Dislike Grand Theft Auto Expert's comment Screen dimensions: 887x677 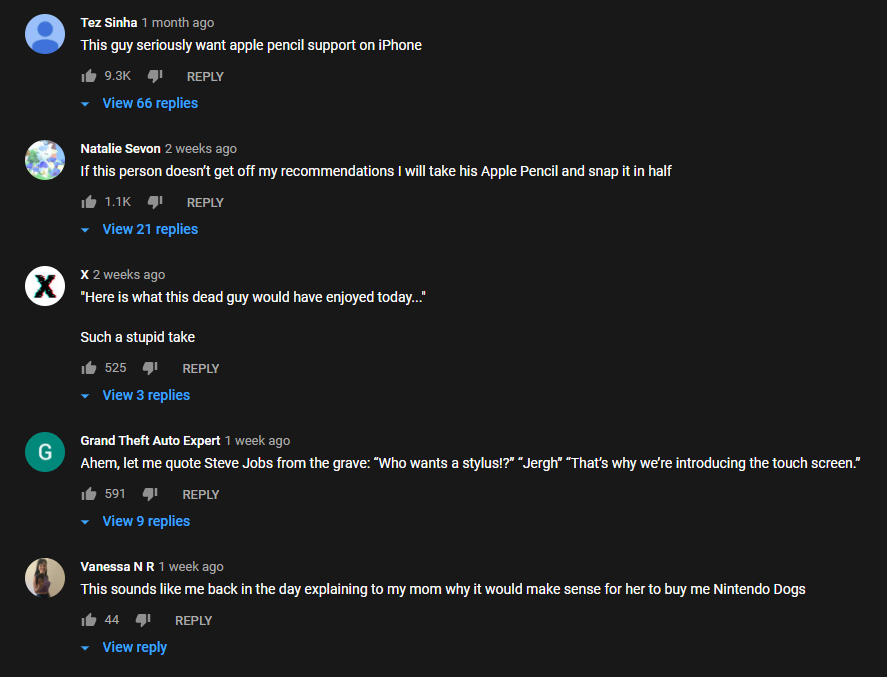(150, 494)
